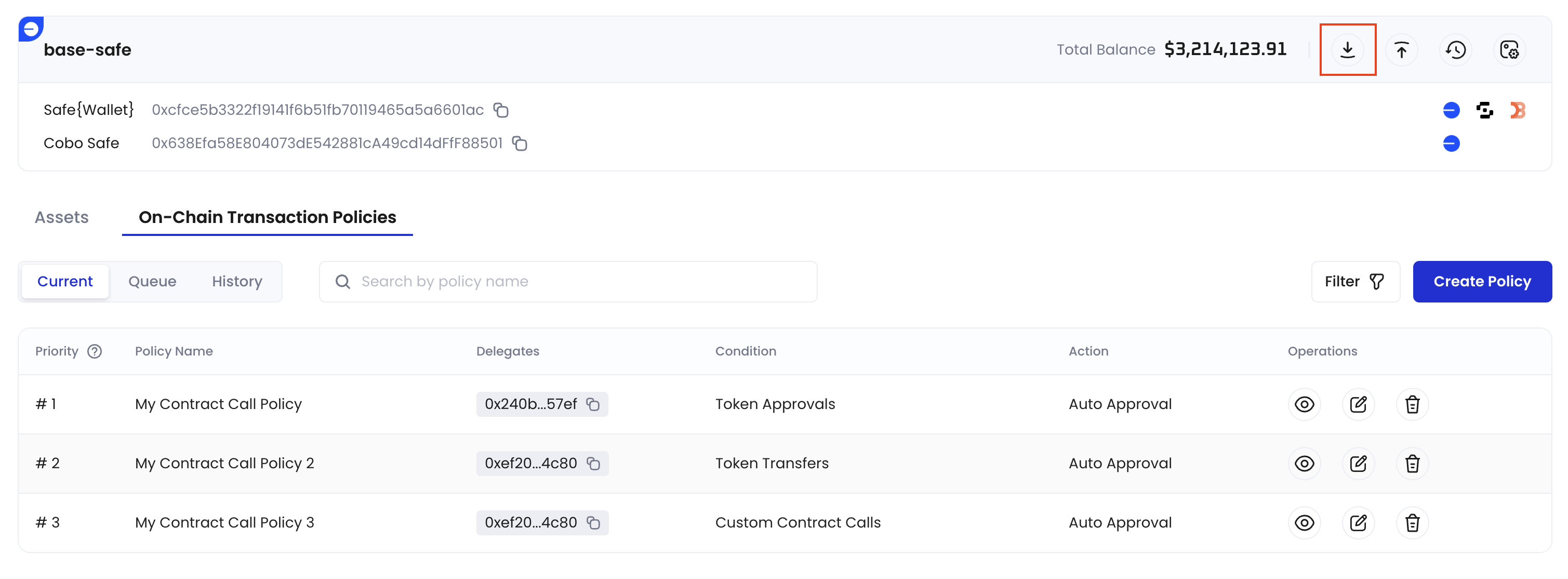Screen dimensions: 1568x579
Task: Delete policy number one
Action: 1412,404
